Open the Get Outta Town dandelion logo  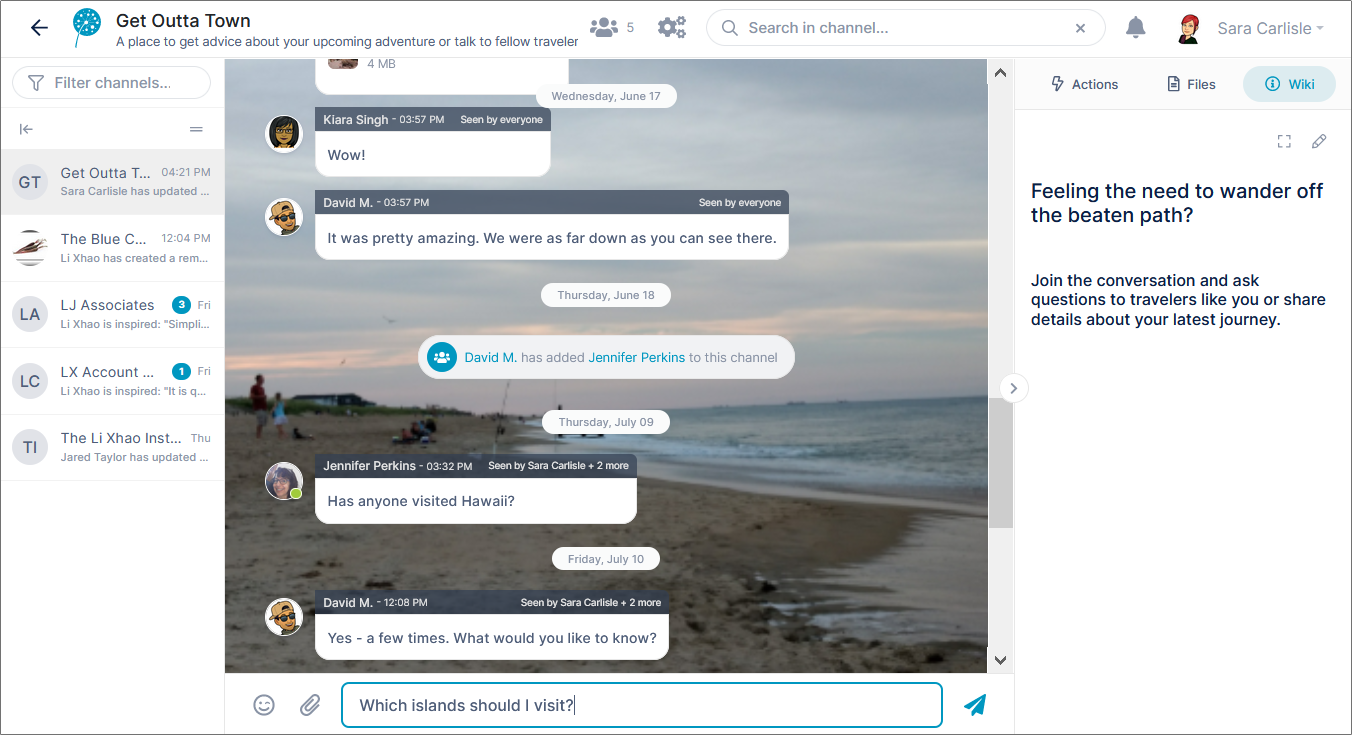(88, 28)
